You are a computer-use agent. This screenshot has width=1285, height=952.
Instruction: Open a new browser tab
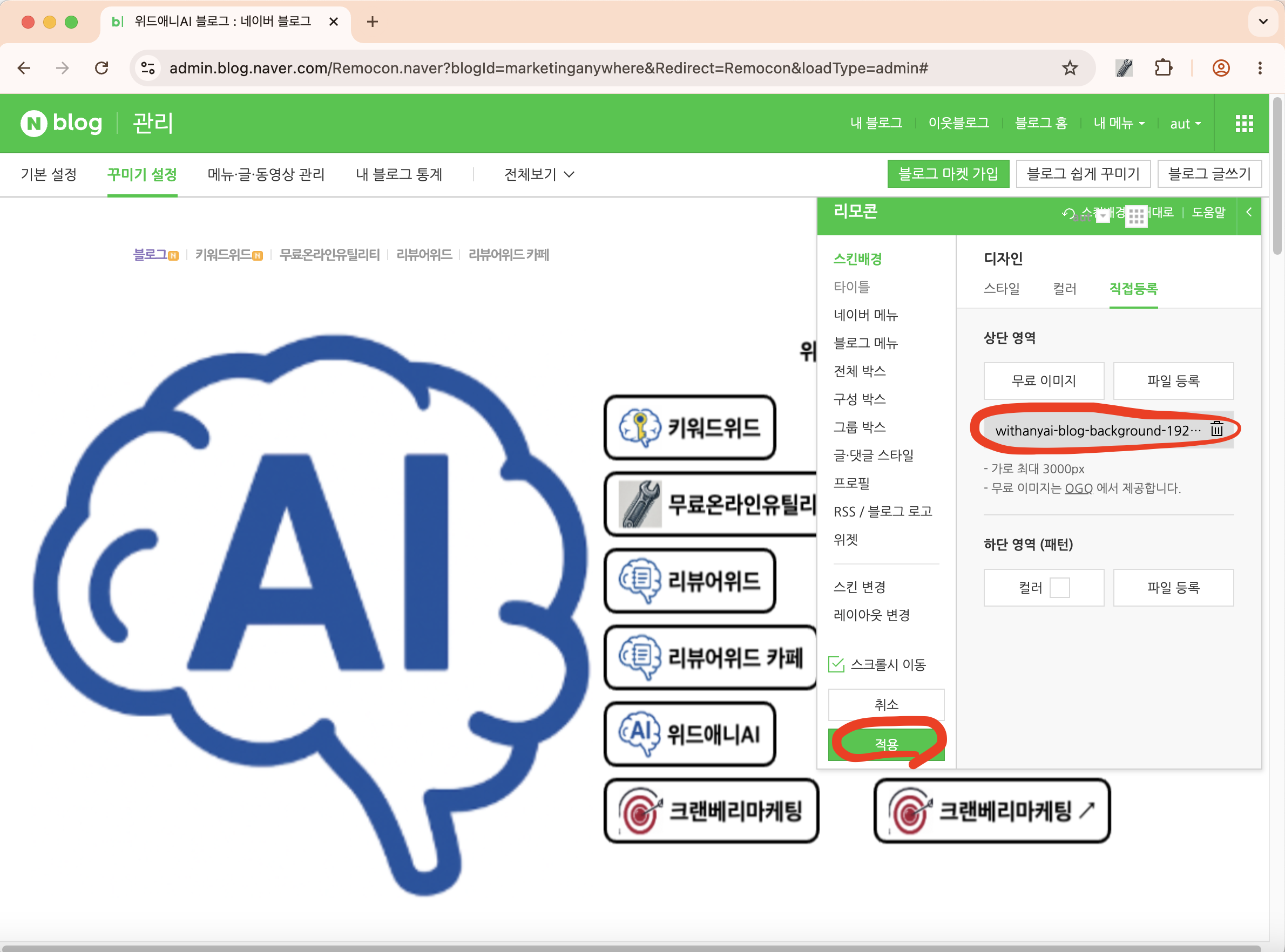pos(373,22)
